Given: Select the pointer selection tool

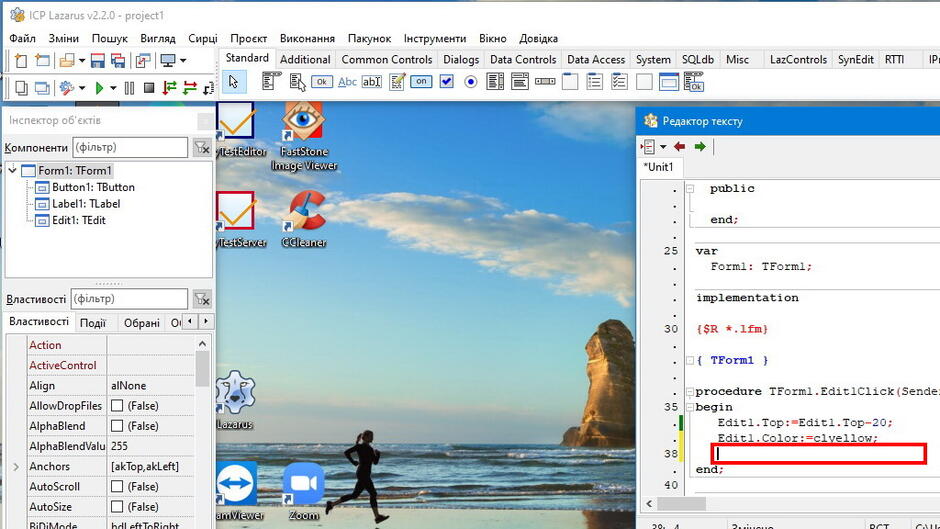Looking at the screenshot, I should [x=234, y=82].
